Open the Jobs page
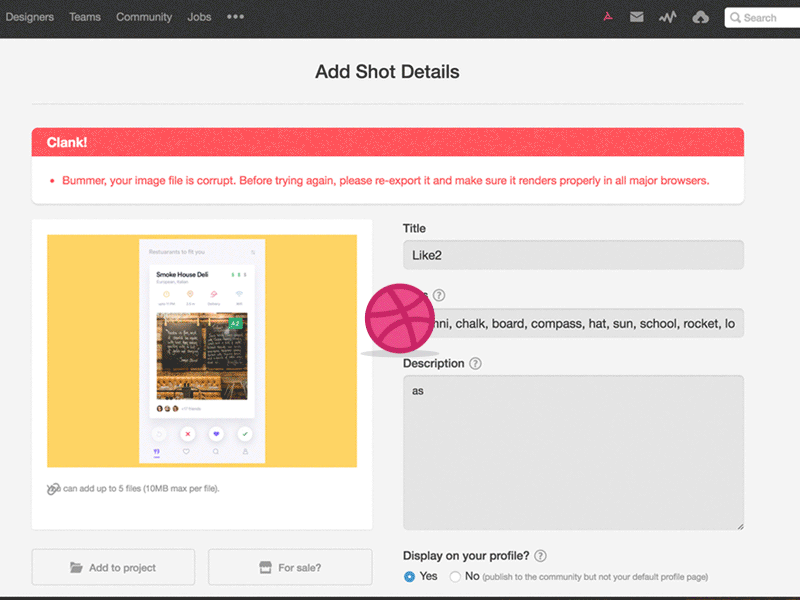 click(x=199, y=17)
